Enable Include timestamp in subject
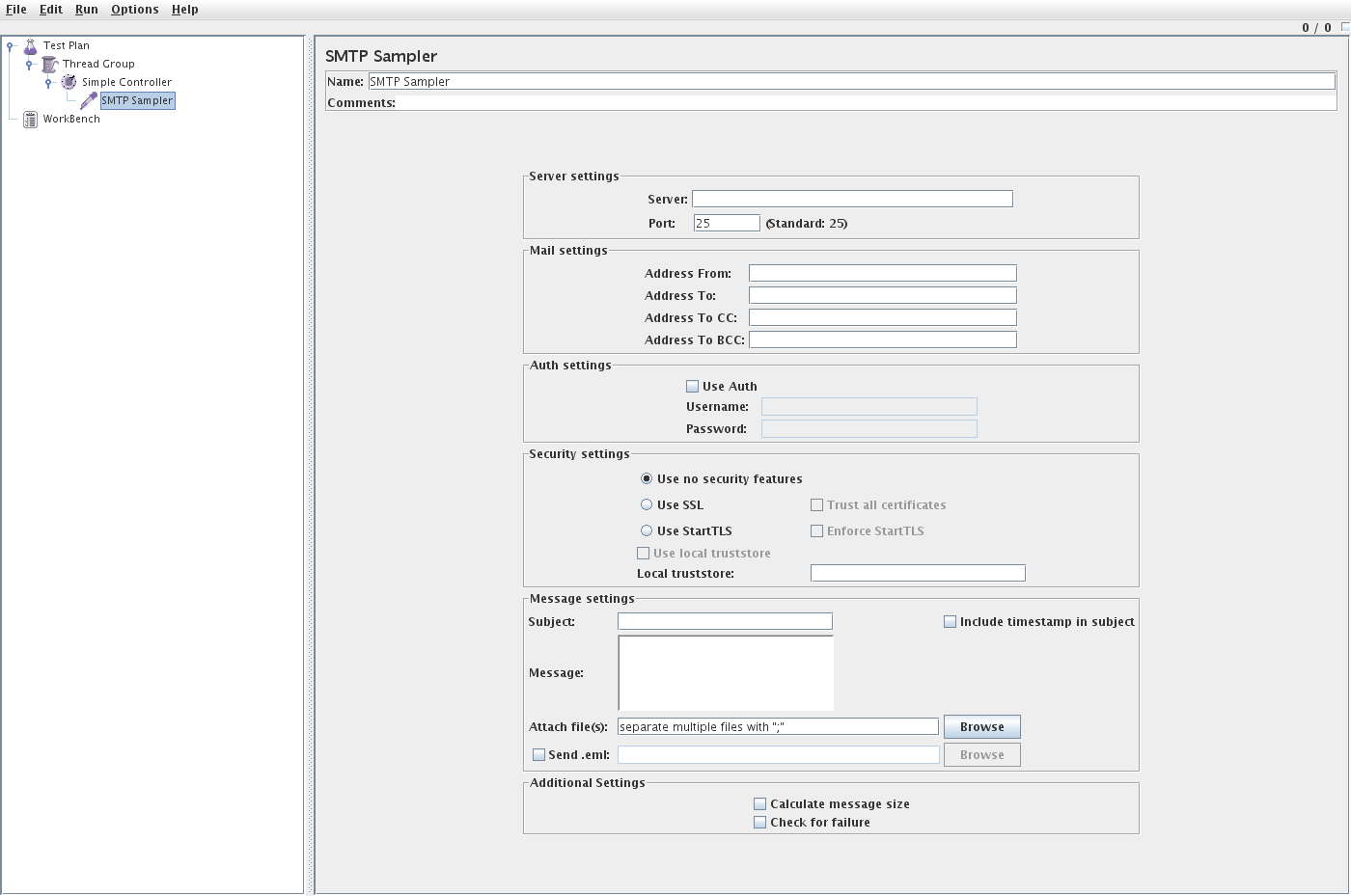1351x896 pixels. [950, 621]
